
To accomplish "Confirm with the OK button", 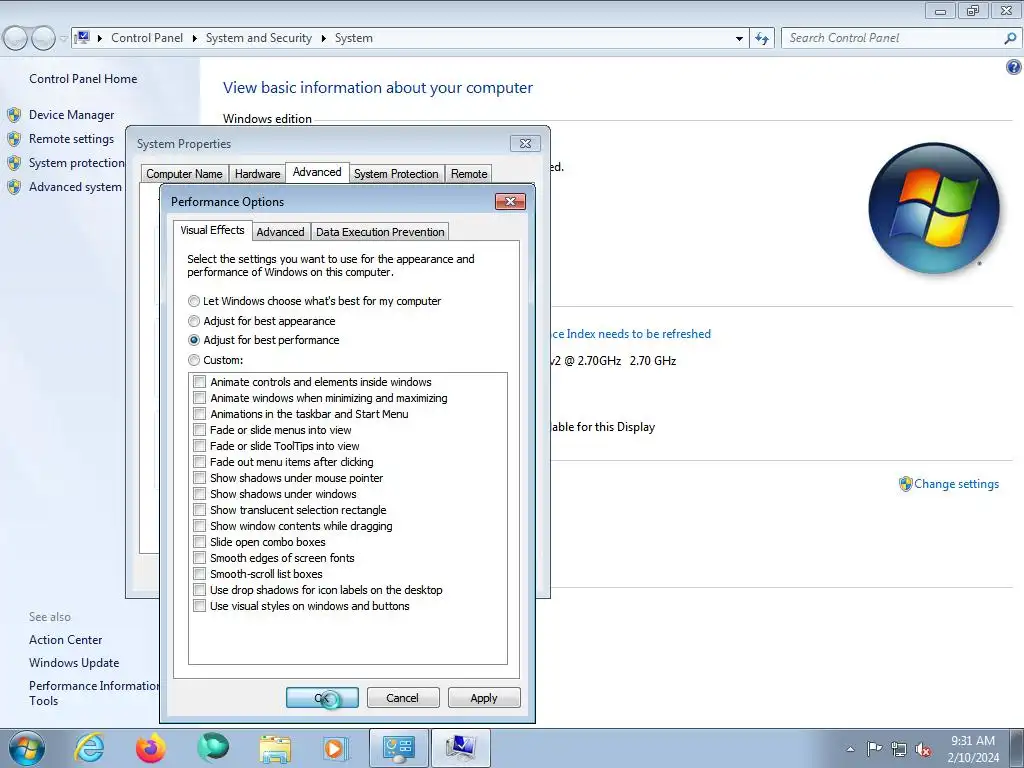I will click(x=322, y=697).
